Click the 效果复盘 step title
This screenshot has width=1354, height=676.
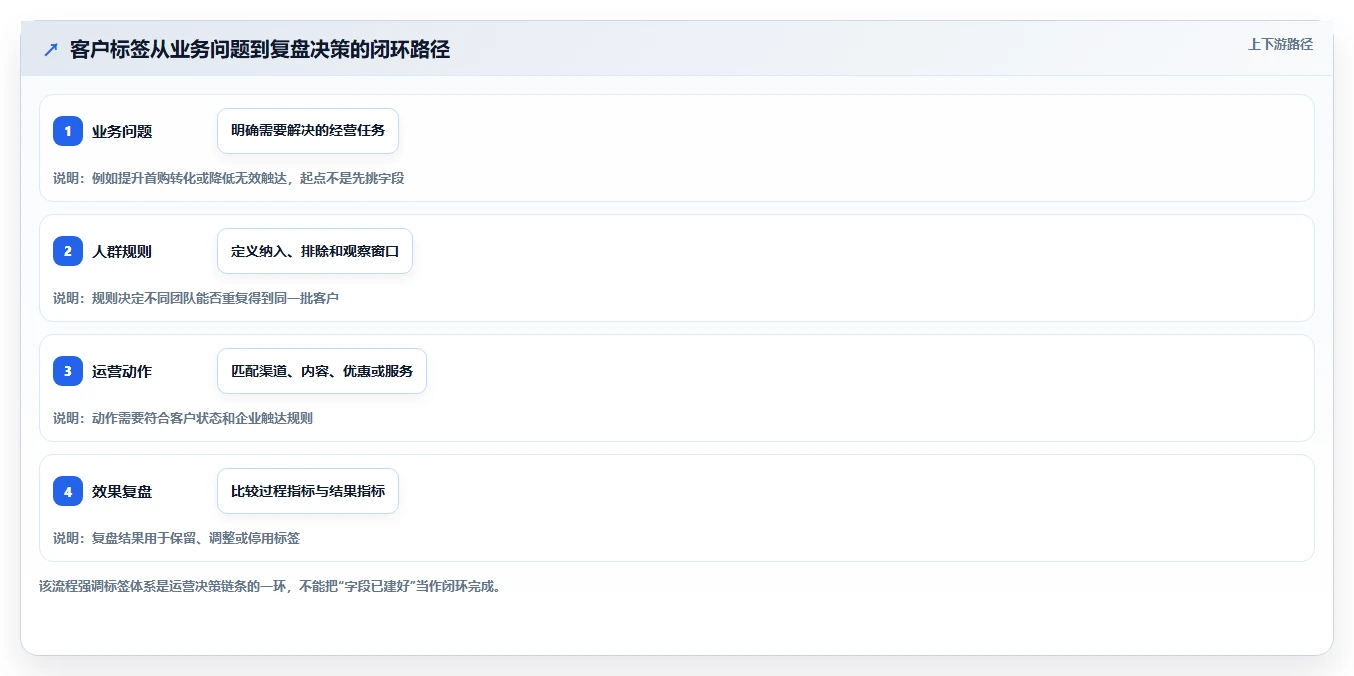(x=122, y=491)
